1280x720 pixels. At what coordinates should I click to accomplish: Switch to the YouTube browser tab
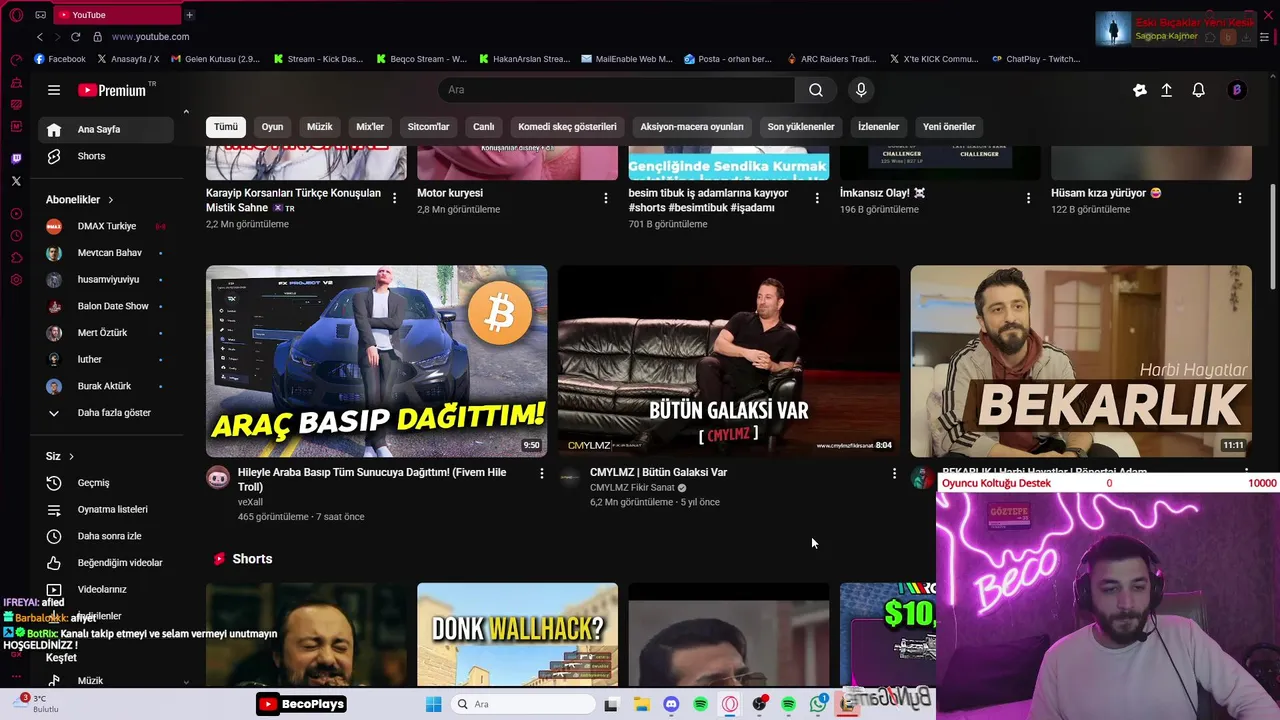(x=115, y=15)
